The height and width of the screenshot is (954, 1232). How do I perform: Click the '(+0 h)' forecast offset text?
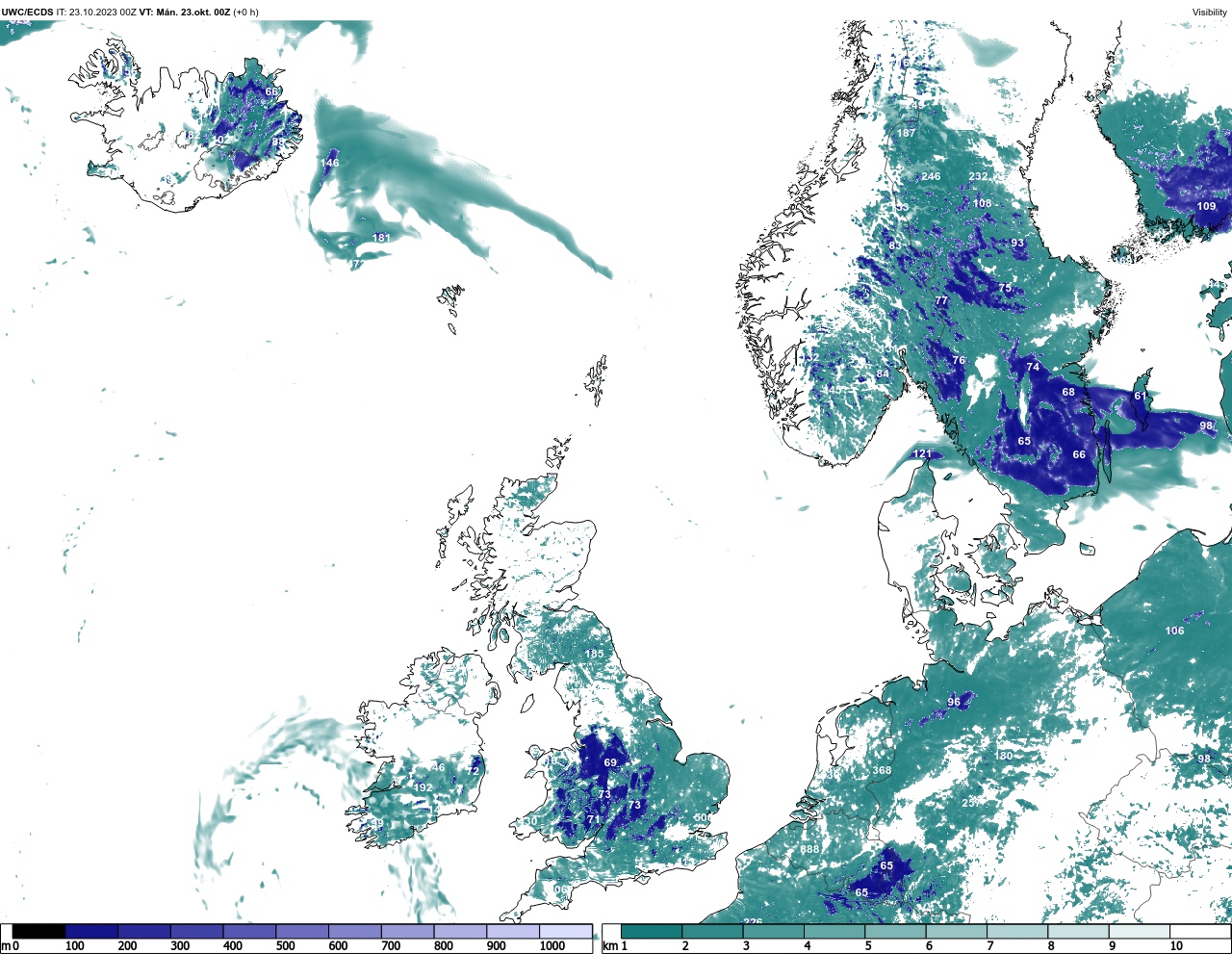tap(245, 13)
